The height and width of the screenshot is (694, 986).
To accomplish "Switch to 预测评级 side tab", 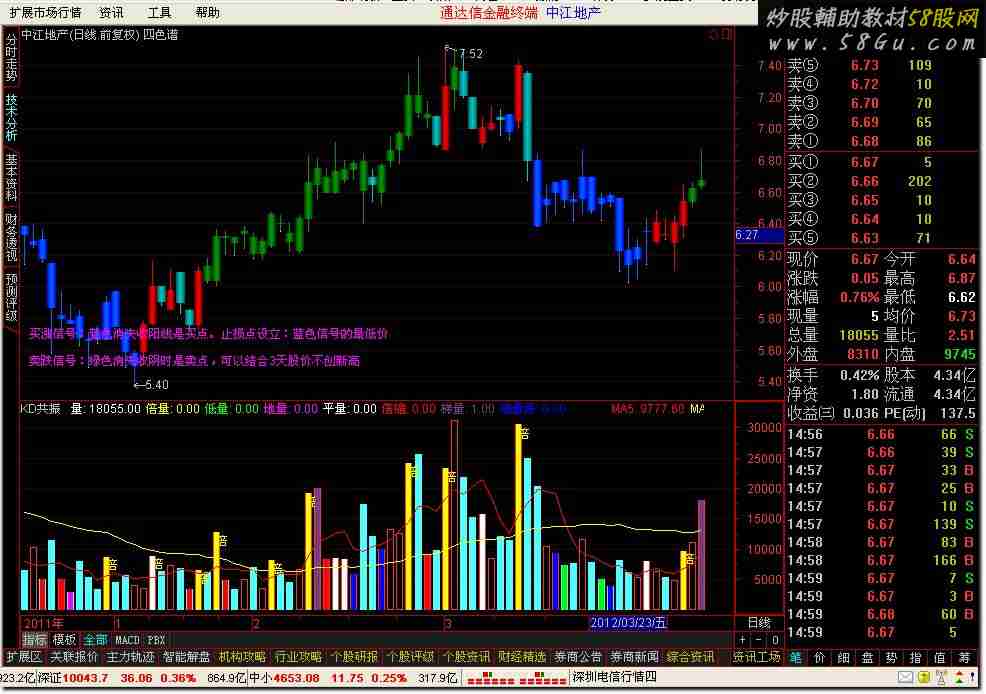I will click(11, 296).
